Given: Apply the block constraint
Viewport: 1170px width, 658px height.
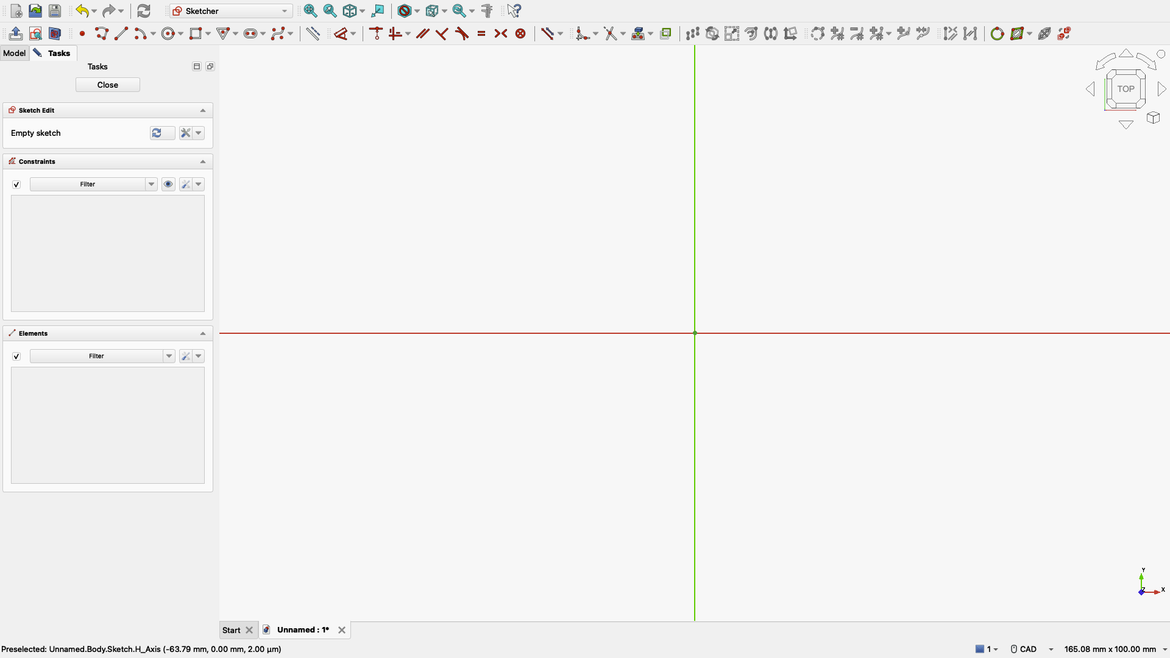Looking at the screenshot, I should coord(519,33).
